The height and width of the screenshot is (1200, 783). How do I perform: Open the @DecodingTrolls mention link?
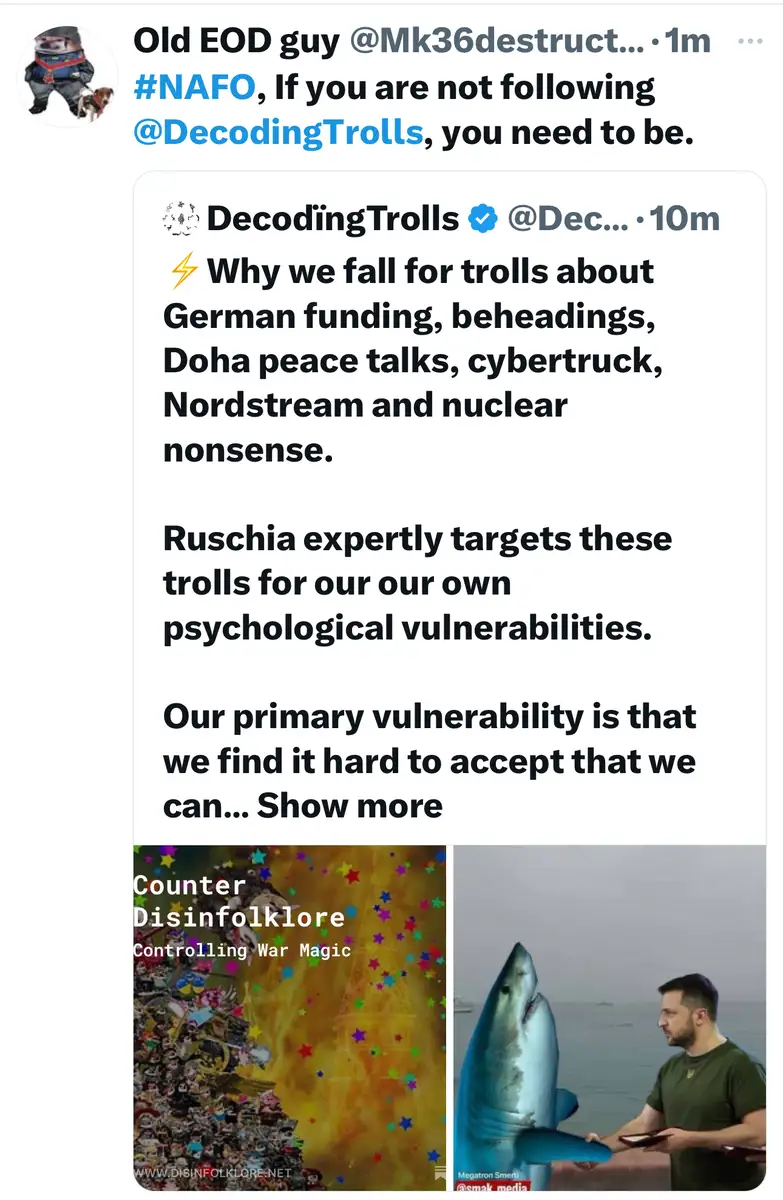[x=277, y=133]
